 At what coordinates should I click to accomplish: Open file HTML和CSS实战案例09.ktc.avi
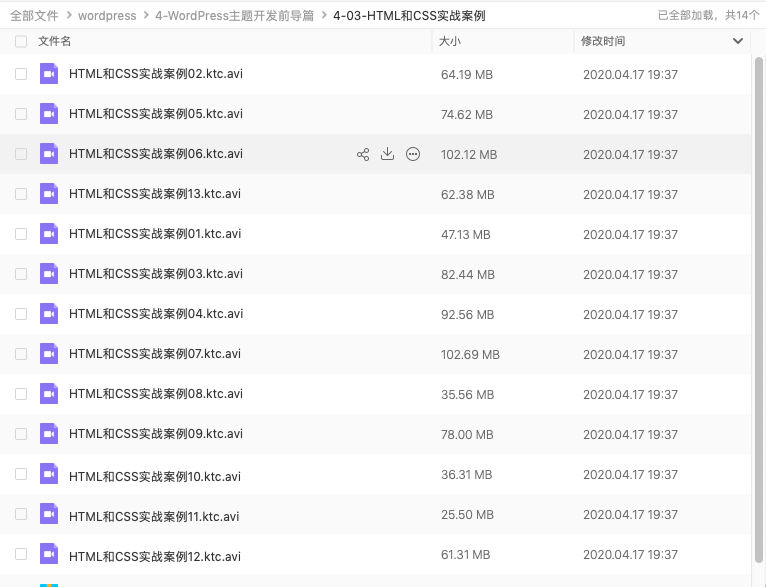(x=156, y=434)
